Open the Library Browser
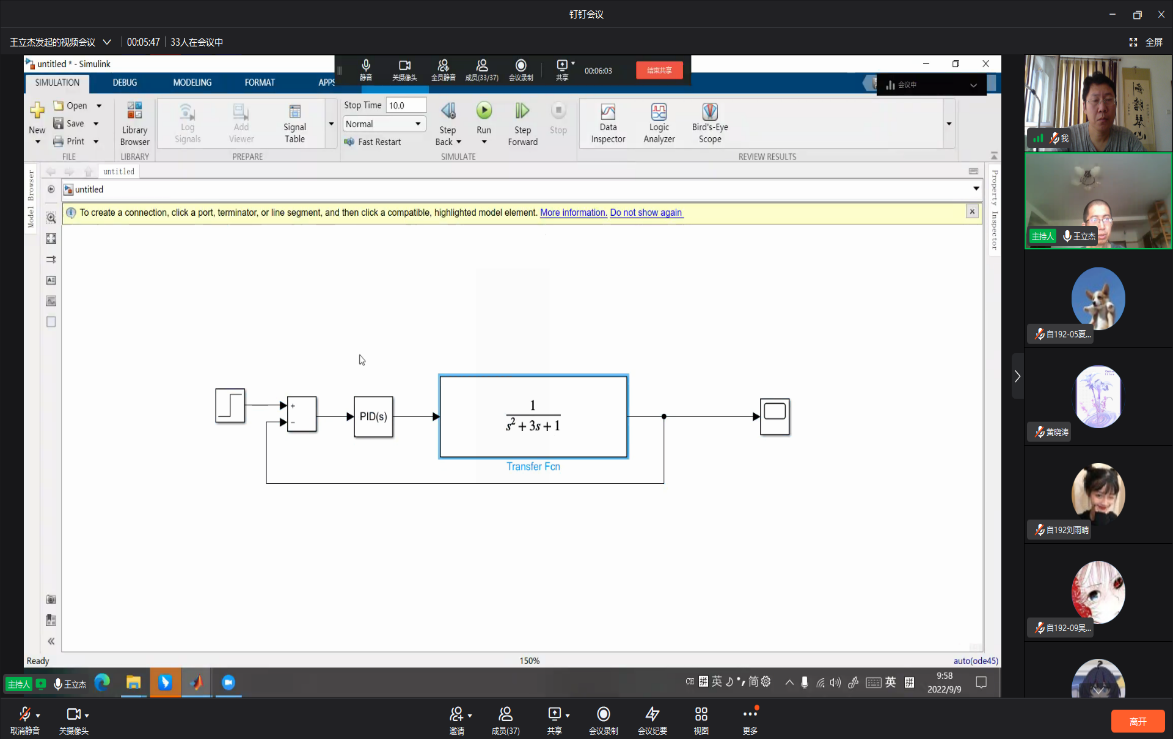This screenshot has width=1173, height=739. pos(135,122)
